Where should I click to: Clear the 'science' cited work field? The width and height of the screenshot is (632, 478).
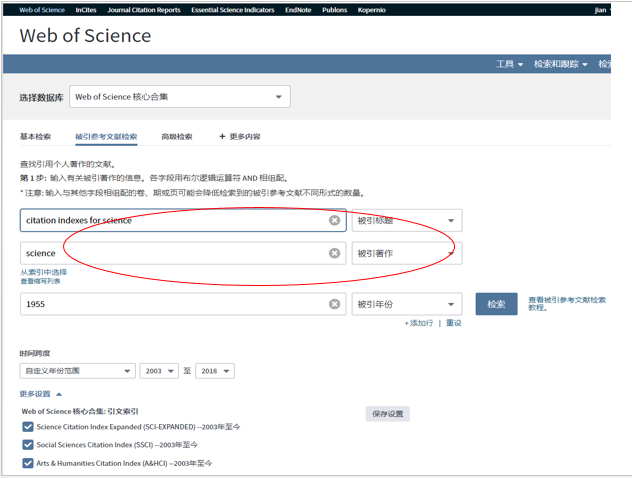pos(334,253)
